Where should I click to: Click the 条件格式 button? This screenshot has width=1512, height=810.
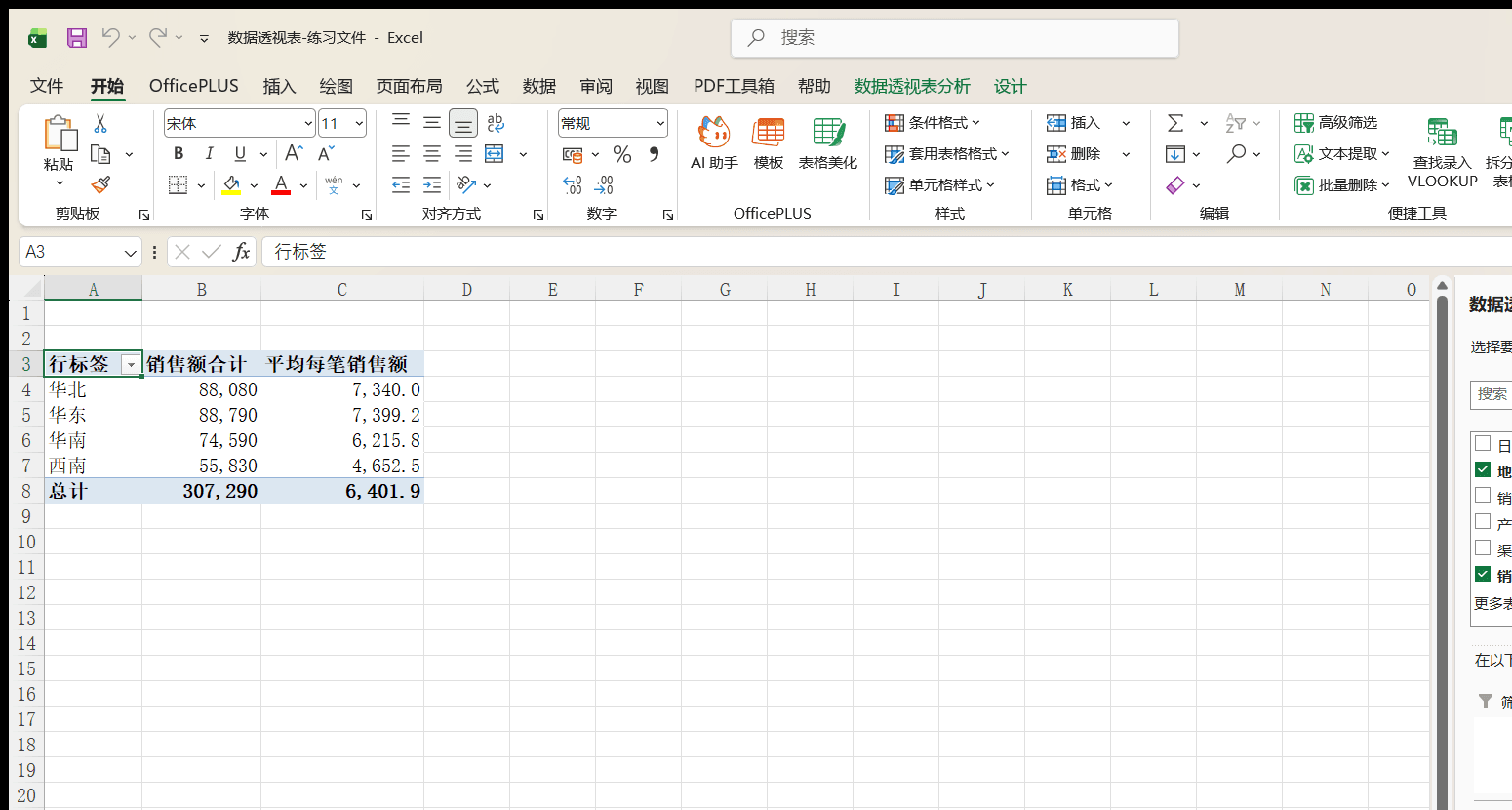(x=932, y=123)
